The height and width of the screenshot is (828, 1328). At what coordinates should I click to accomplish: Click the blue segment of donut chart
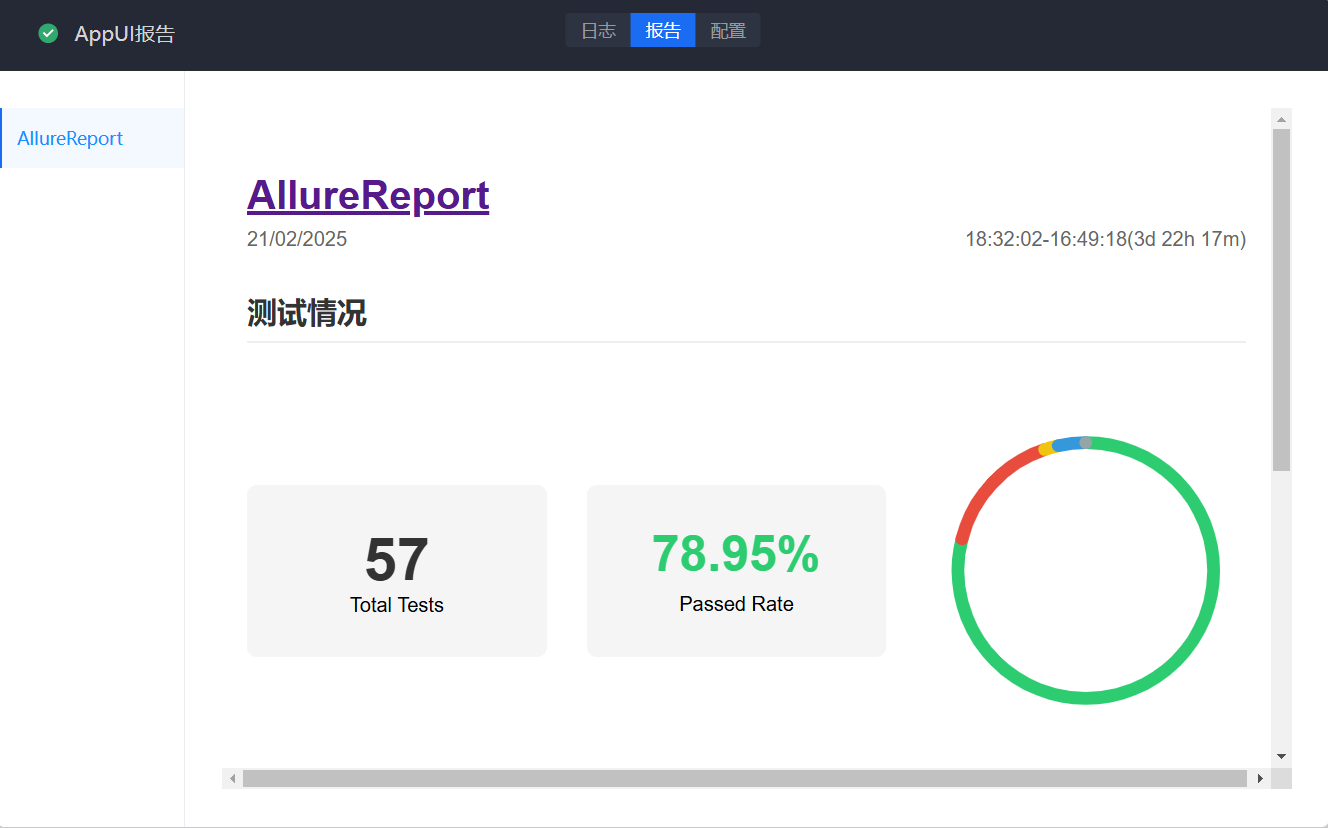point(1066,444)
